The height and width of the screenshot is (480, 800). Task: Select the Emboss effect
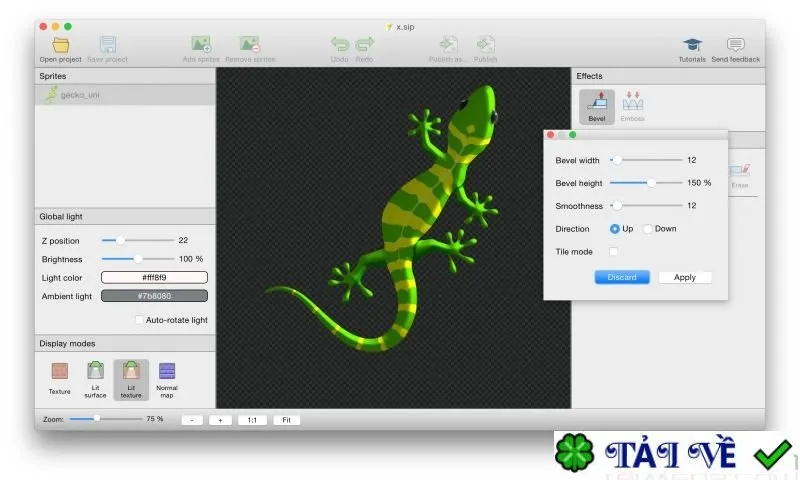click(x=633, y=107)
